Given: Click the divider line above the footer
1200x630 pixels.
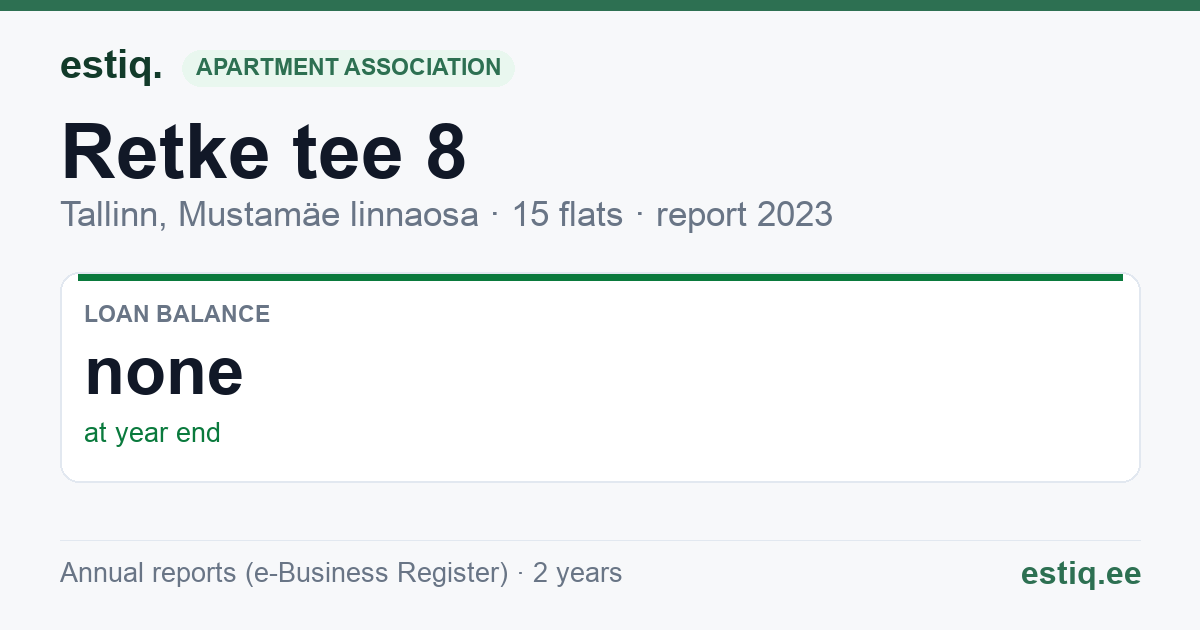Looking at the screenshot, I should (x=600, y=540).
